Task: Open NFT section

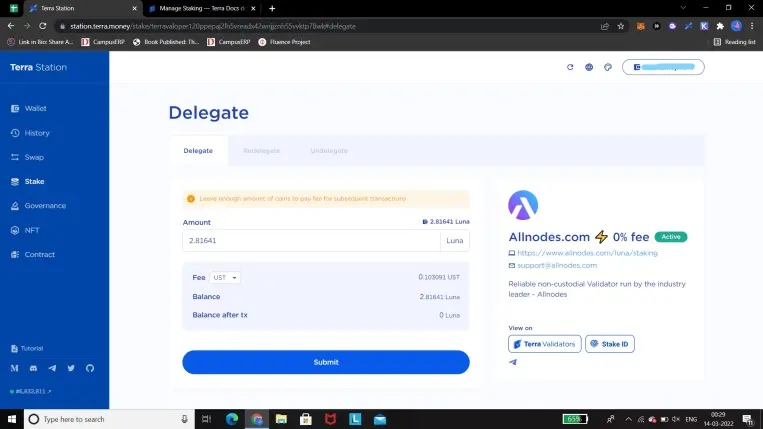Action: (25, 230)
